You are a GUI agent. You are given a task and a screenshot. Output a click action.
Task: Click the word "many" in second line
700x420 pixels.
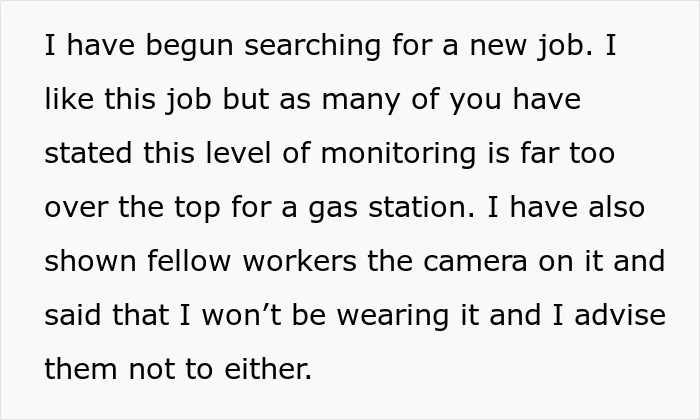click(361, 100)
